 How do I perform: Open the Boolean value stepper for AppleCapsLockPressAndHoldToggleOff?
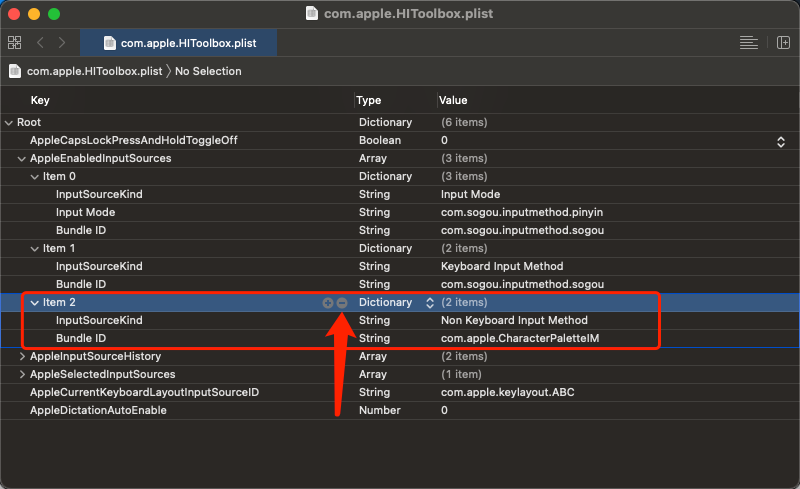(x=781, y=141)
